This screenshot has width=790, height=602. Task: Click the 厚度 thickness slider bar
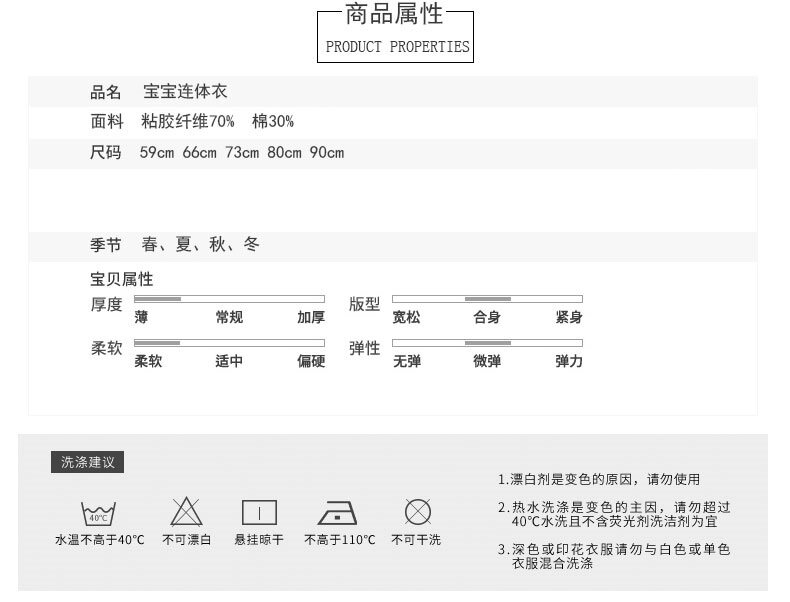coord(229,299)
